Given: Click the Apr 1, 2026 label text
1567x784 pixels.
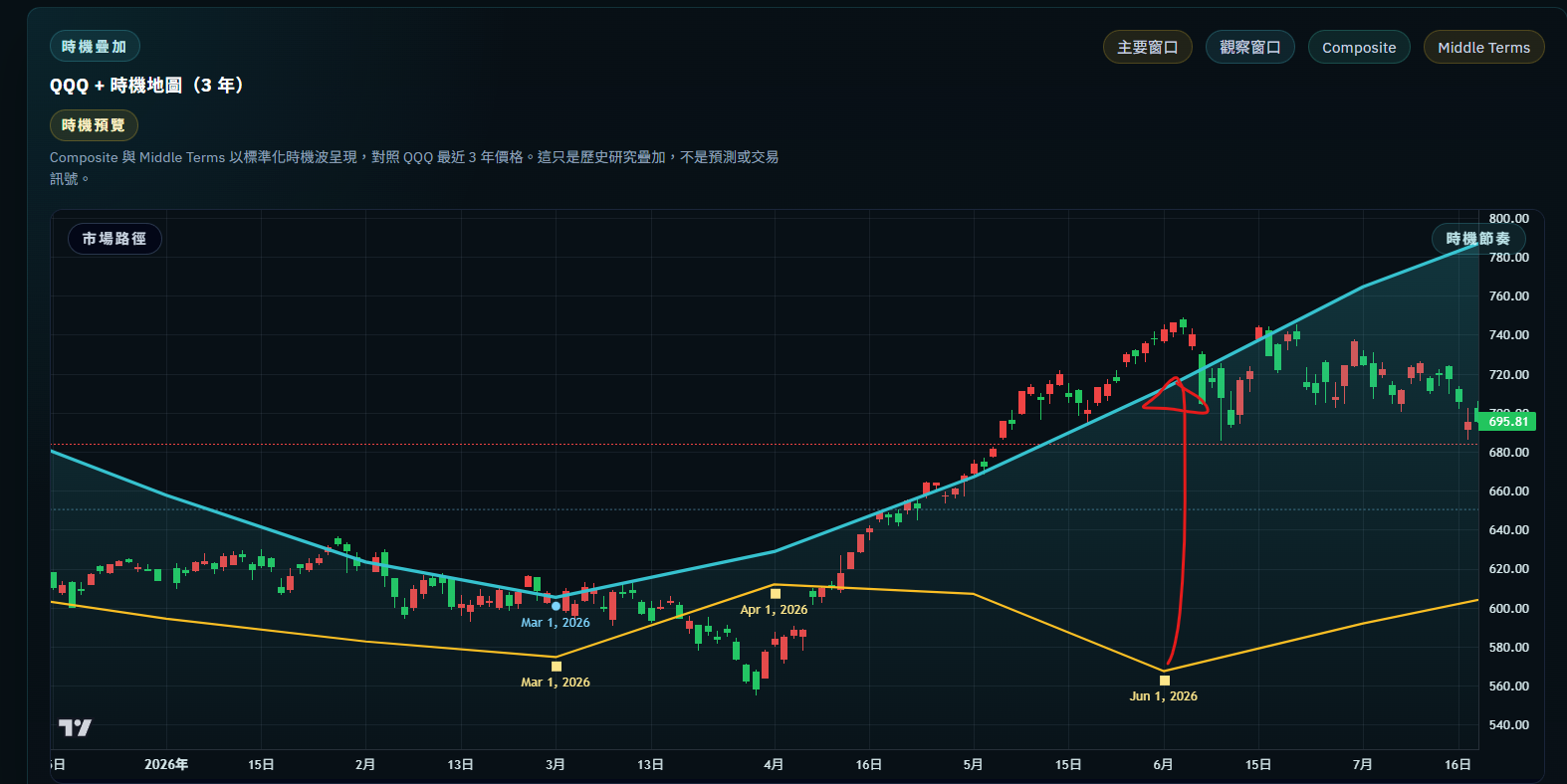Looking at the screenshot, I should pos(774,610).
